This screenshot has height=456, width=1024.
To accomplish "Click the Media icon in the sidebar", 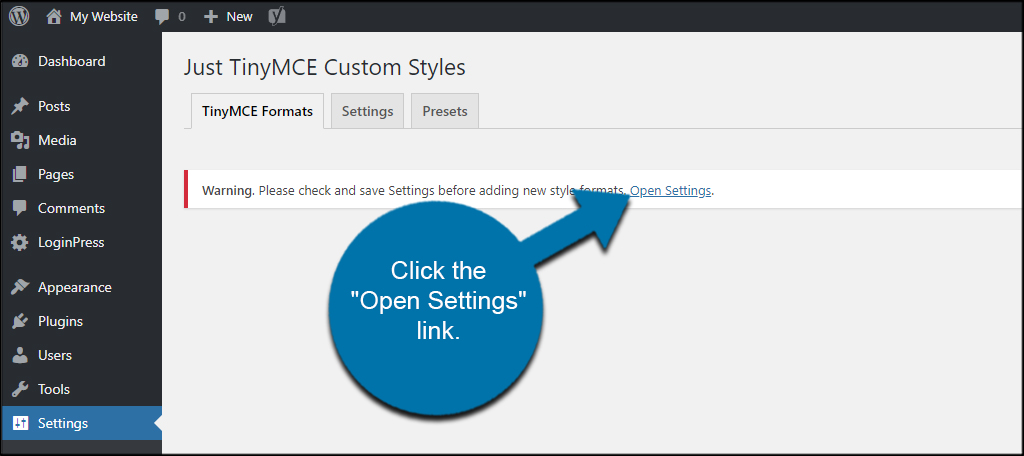I will point(20,140).
